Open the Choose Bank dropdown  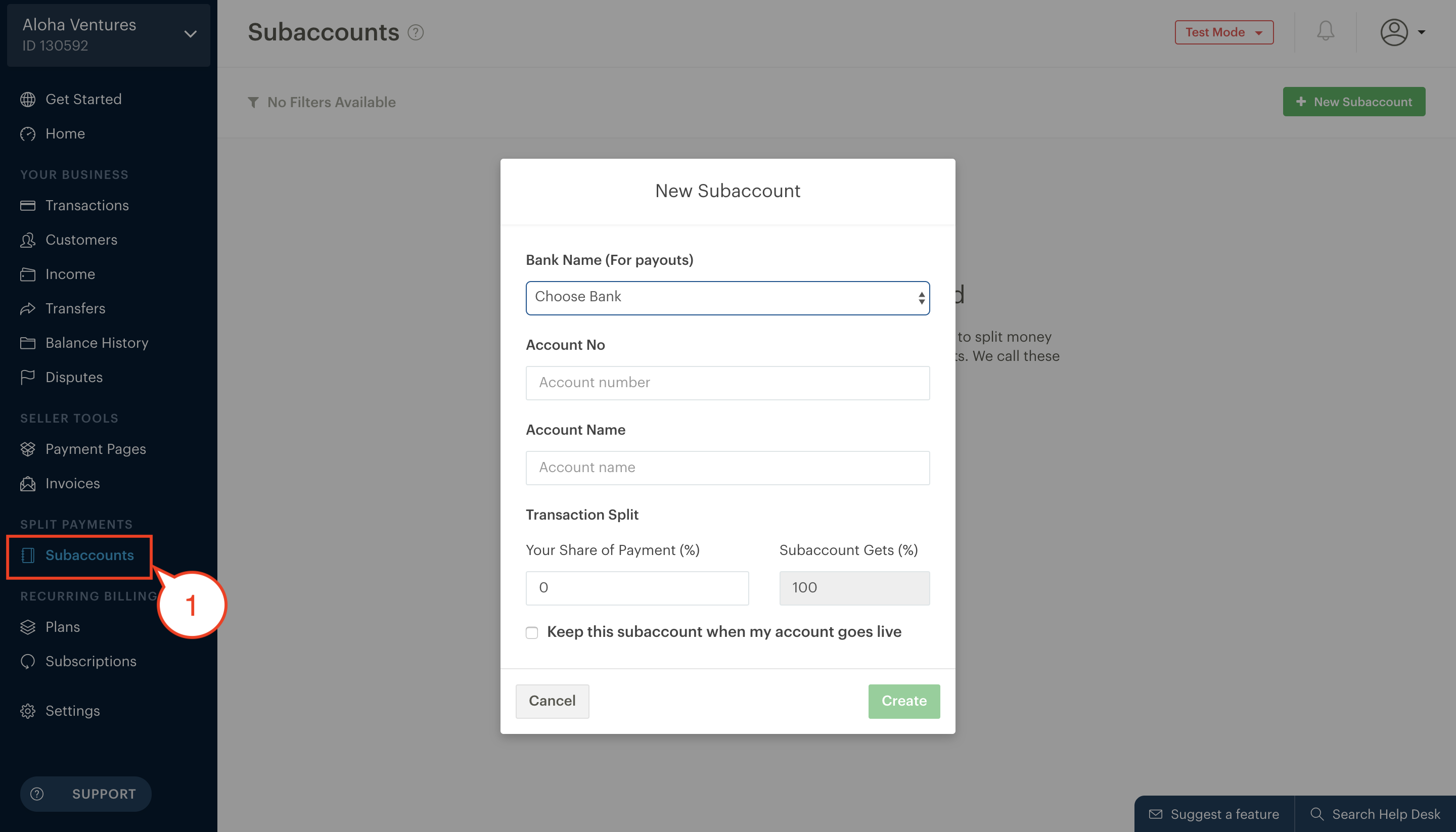point(727,298)
